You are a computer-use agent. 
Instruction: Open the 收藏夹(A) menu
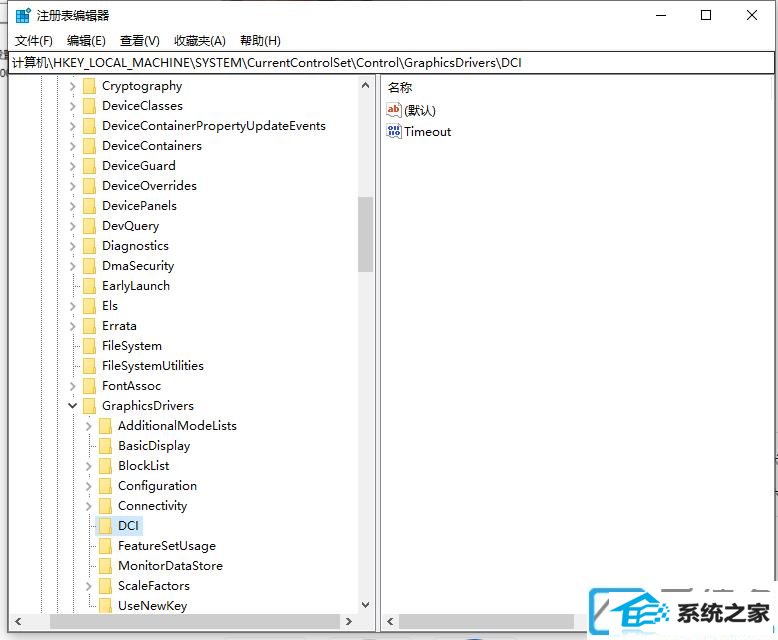200,41
